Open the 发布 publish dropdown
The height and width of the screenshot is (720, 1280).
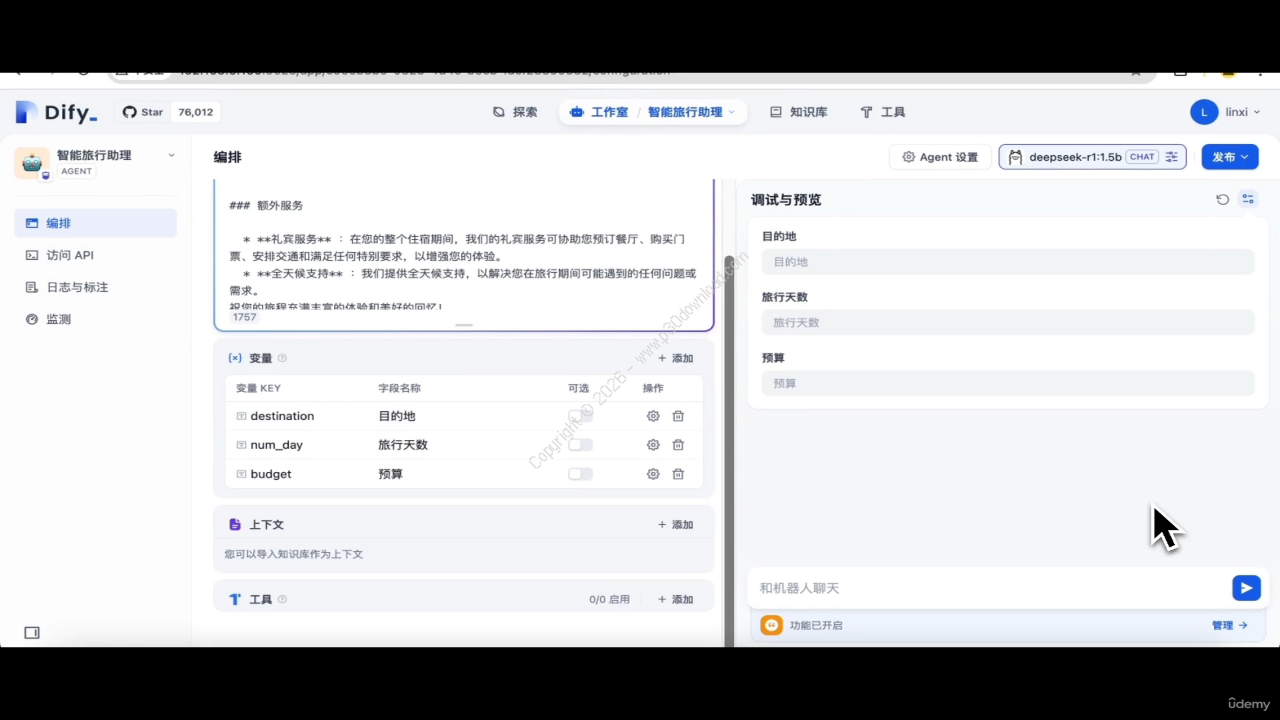(1229, 157)
